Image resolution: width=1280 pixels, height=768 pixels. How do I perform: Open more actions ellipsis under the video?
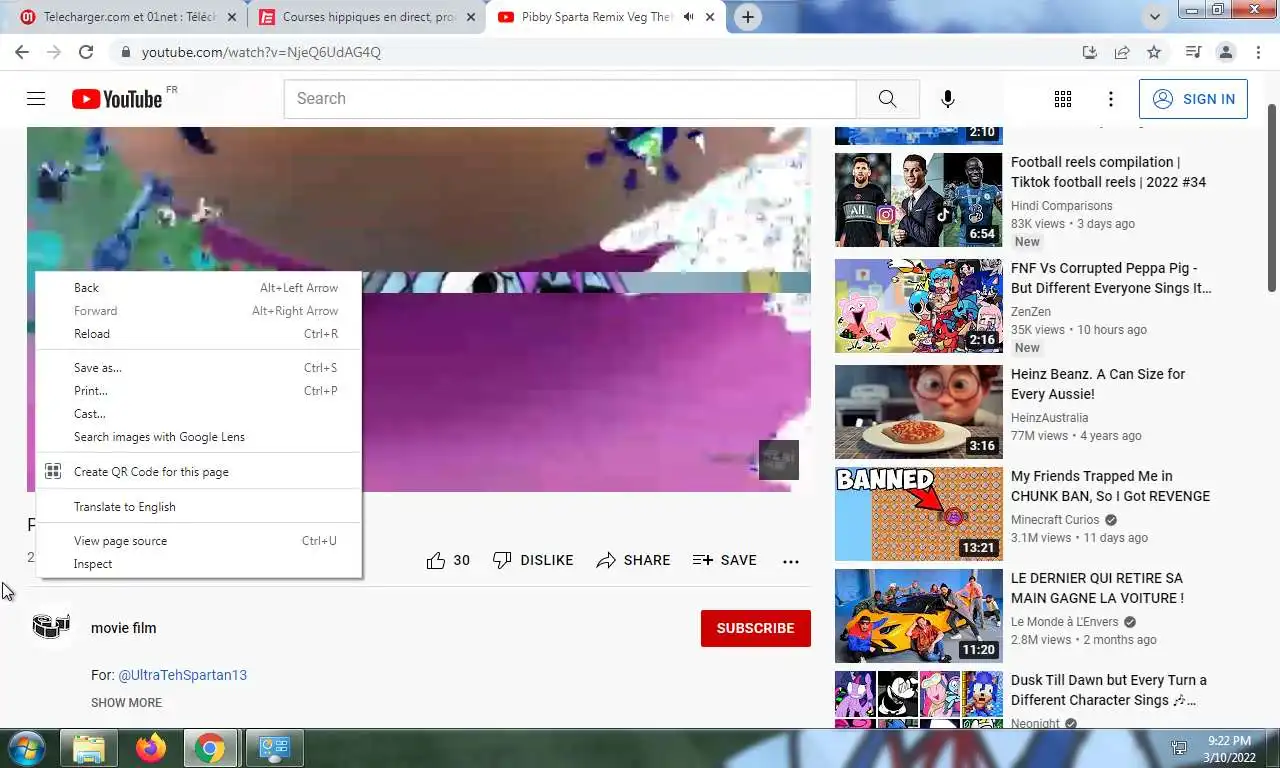pos(791,561)
